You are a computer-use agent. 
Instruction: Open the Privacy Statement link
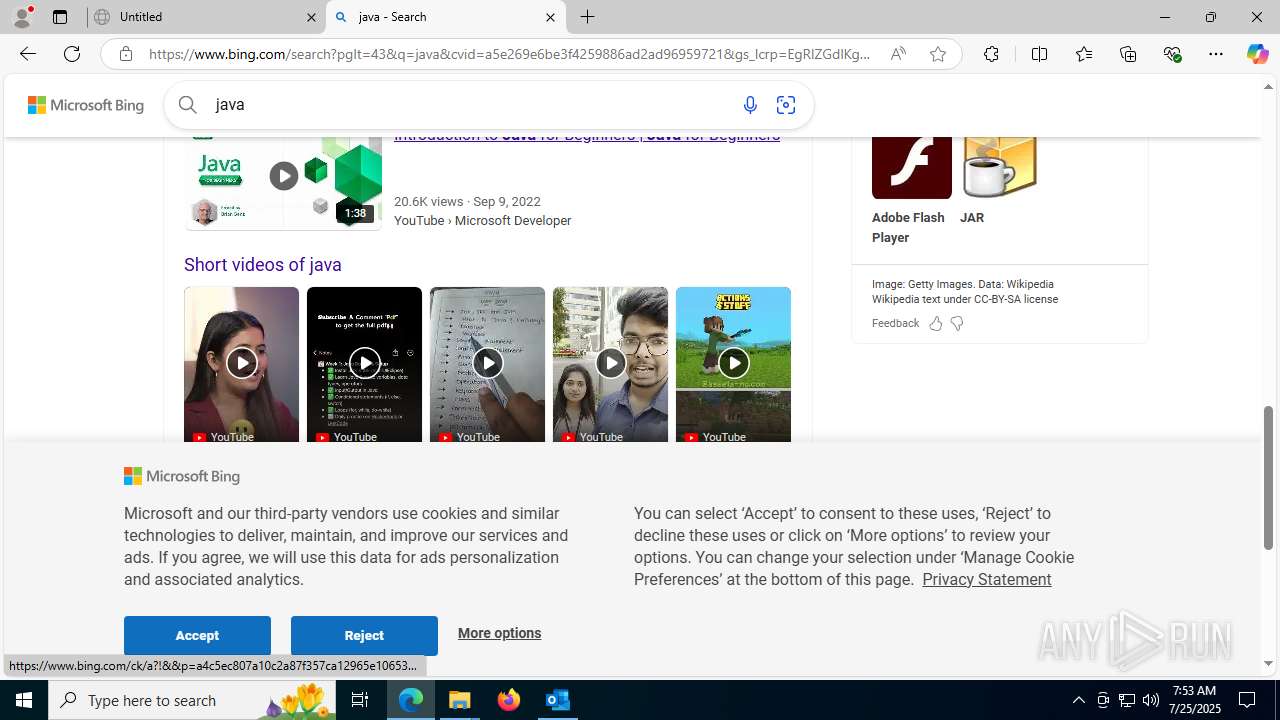click(x=986, y=580)
